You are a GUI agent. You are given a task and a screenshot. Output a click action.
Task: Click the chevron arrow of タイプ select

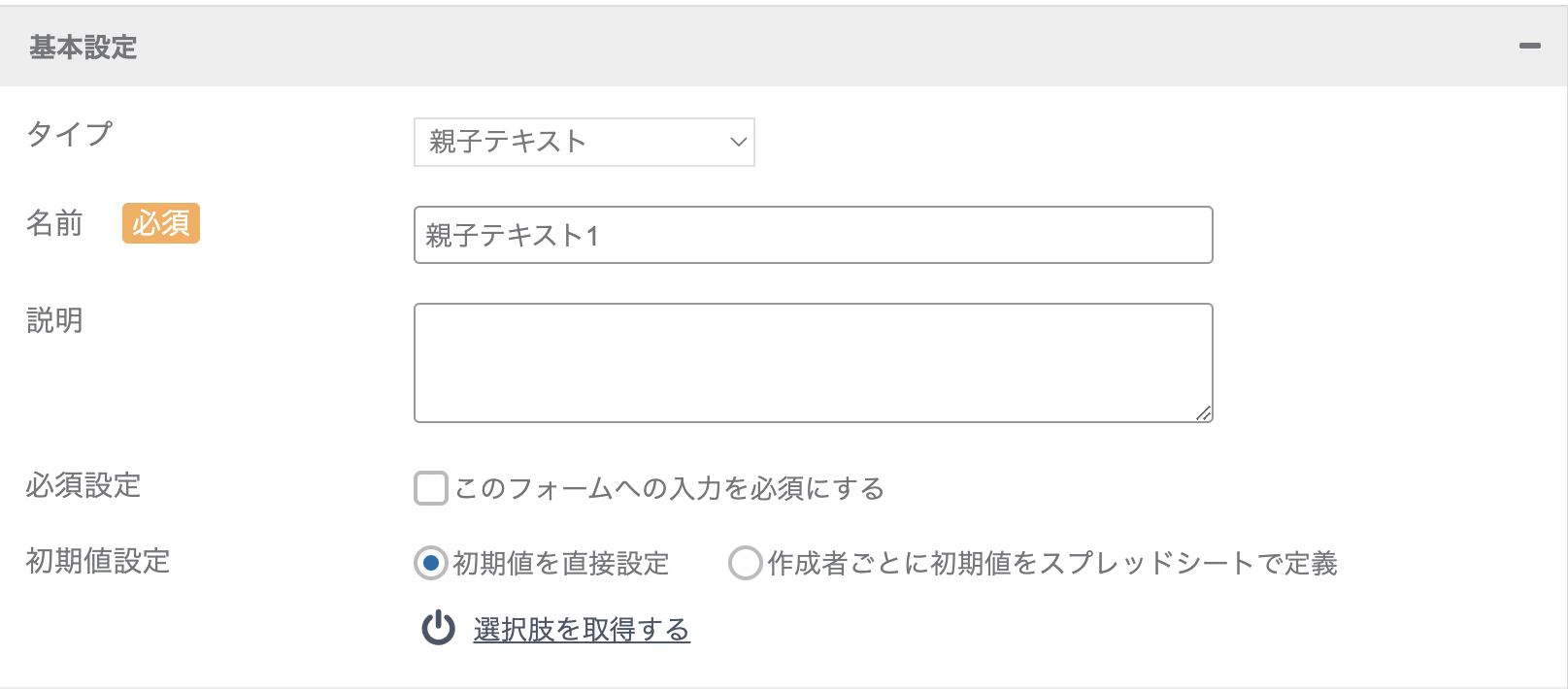click(738, 142)
